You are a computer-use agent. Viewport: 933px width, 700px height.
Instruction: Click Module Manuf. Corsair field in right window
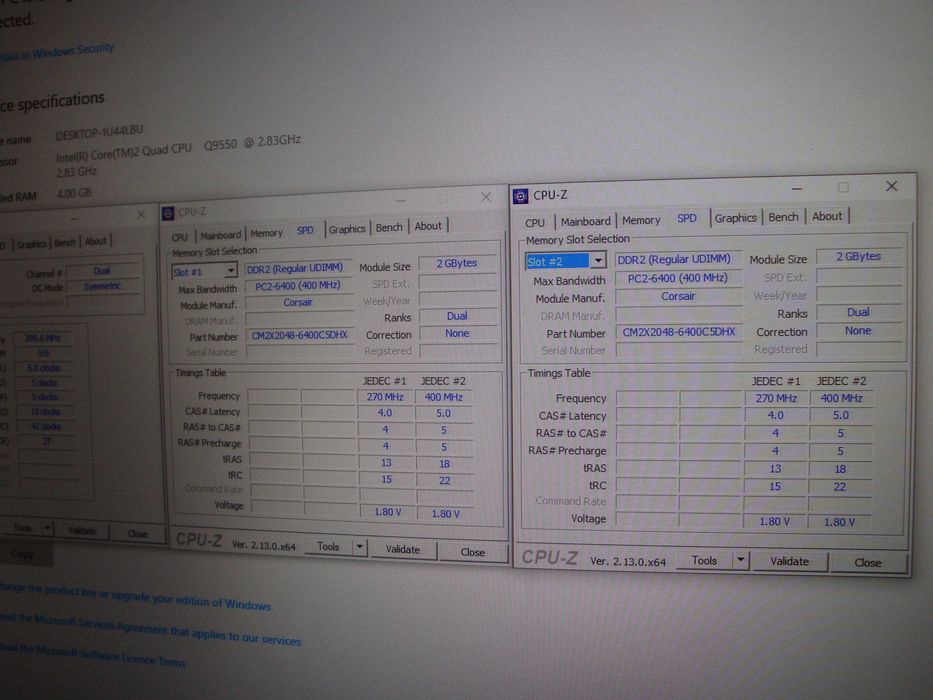click(678, 296)
